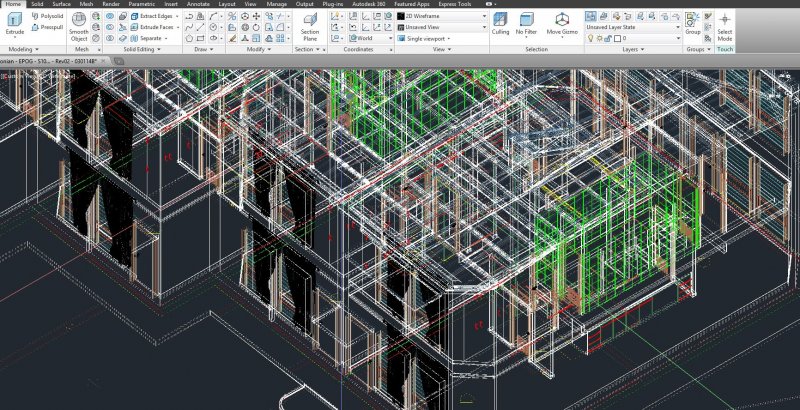Open the Section Plane tool
The image size is (800, 410).
pos(310,27)
